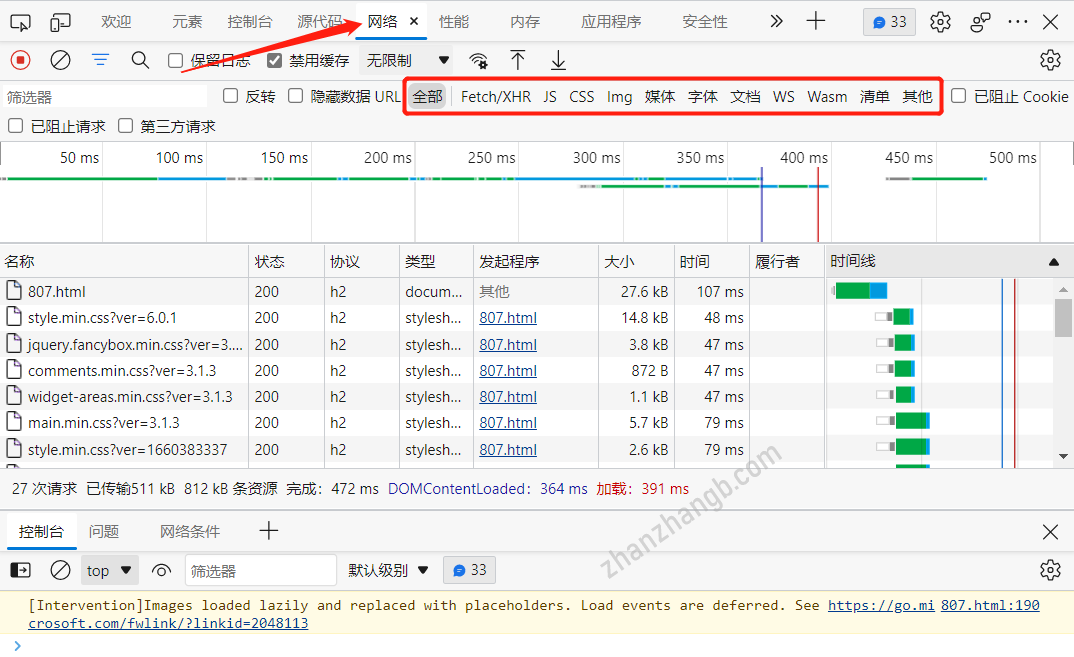Open the 807.html initiator link for style.min.css?ver=6.0.1
Screen dimensions: 1074x657
[x=507, y=318]
